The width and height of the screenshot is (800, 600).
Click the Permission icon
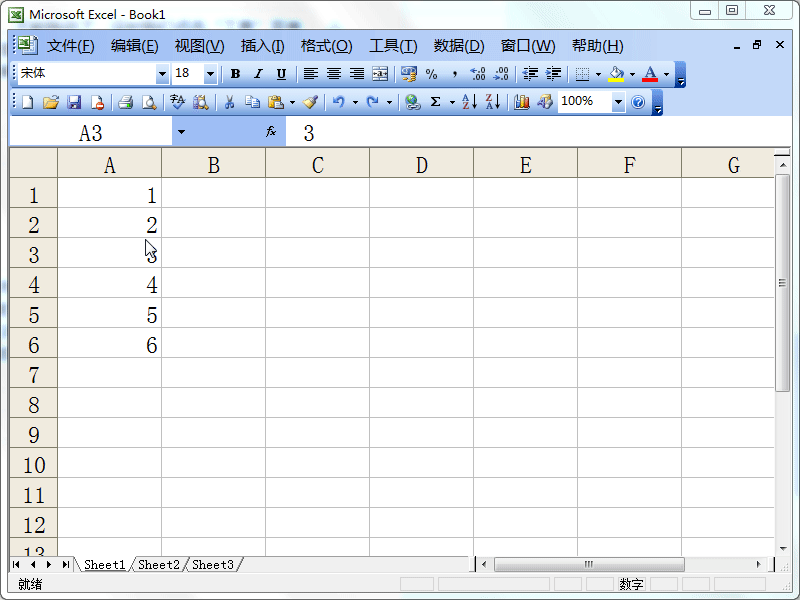pyautogui.click(x=97, y=102)
